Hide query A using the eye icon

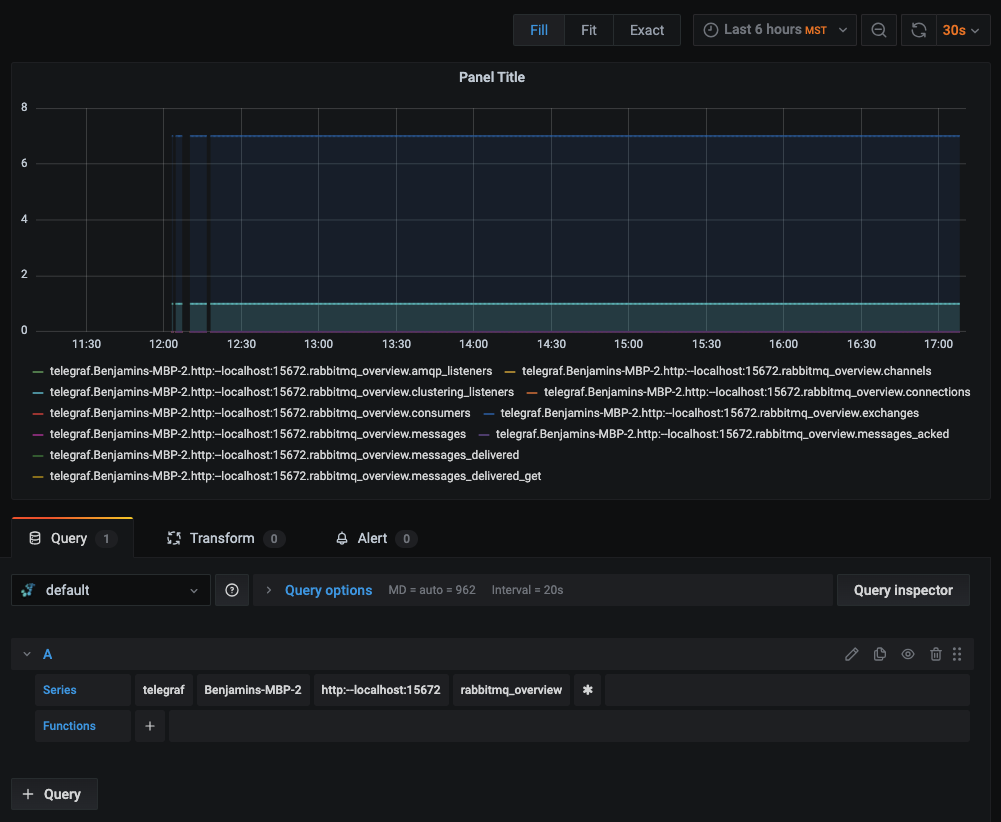point(908,654)
